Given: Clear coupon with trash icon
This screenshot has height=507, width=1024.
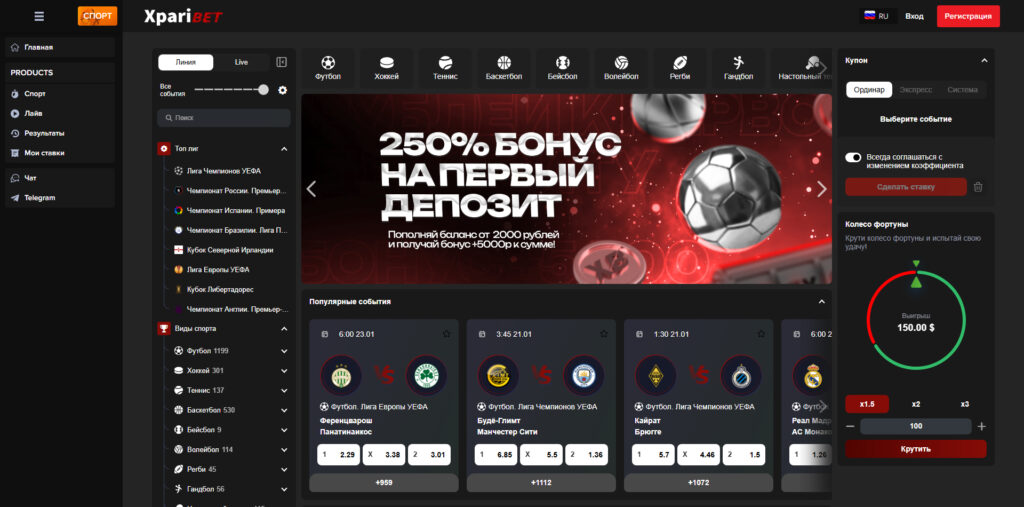Looking at the screenshot, I should click(978, 187).
